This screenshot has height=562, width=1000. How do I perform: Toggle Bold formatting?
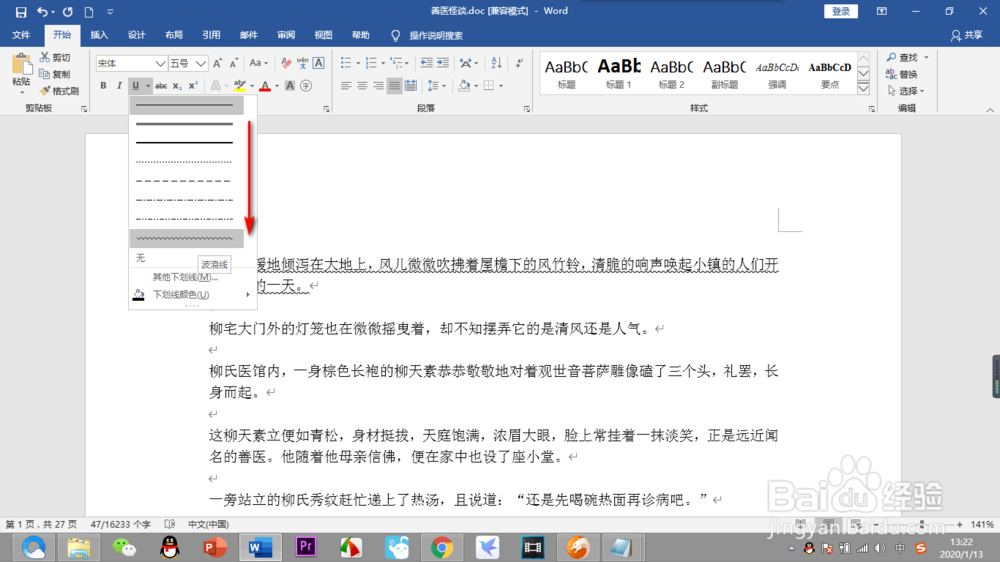coord(103,85)
